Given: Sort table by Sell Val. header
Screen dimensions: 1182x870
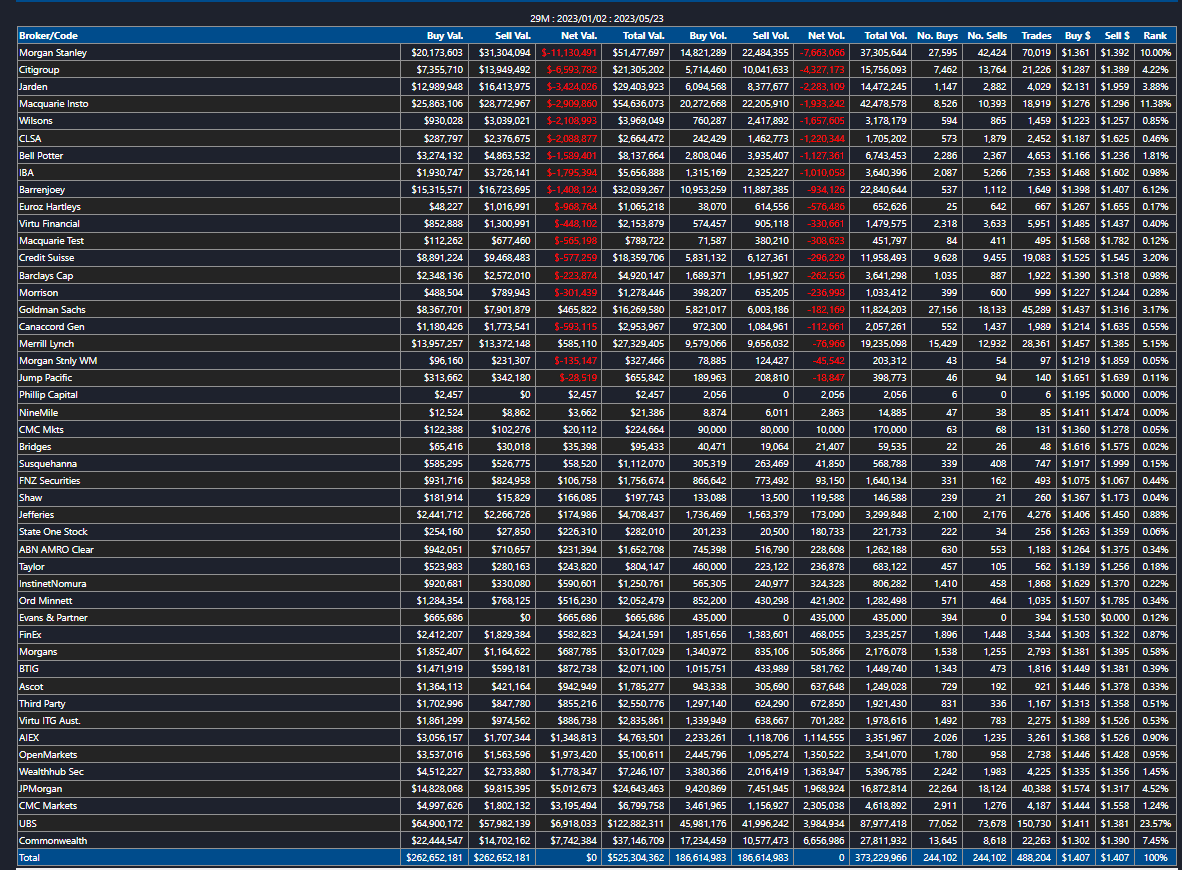Looking at the screenshot, I should click(x=513, y=35).
